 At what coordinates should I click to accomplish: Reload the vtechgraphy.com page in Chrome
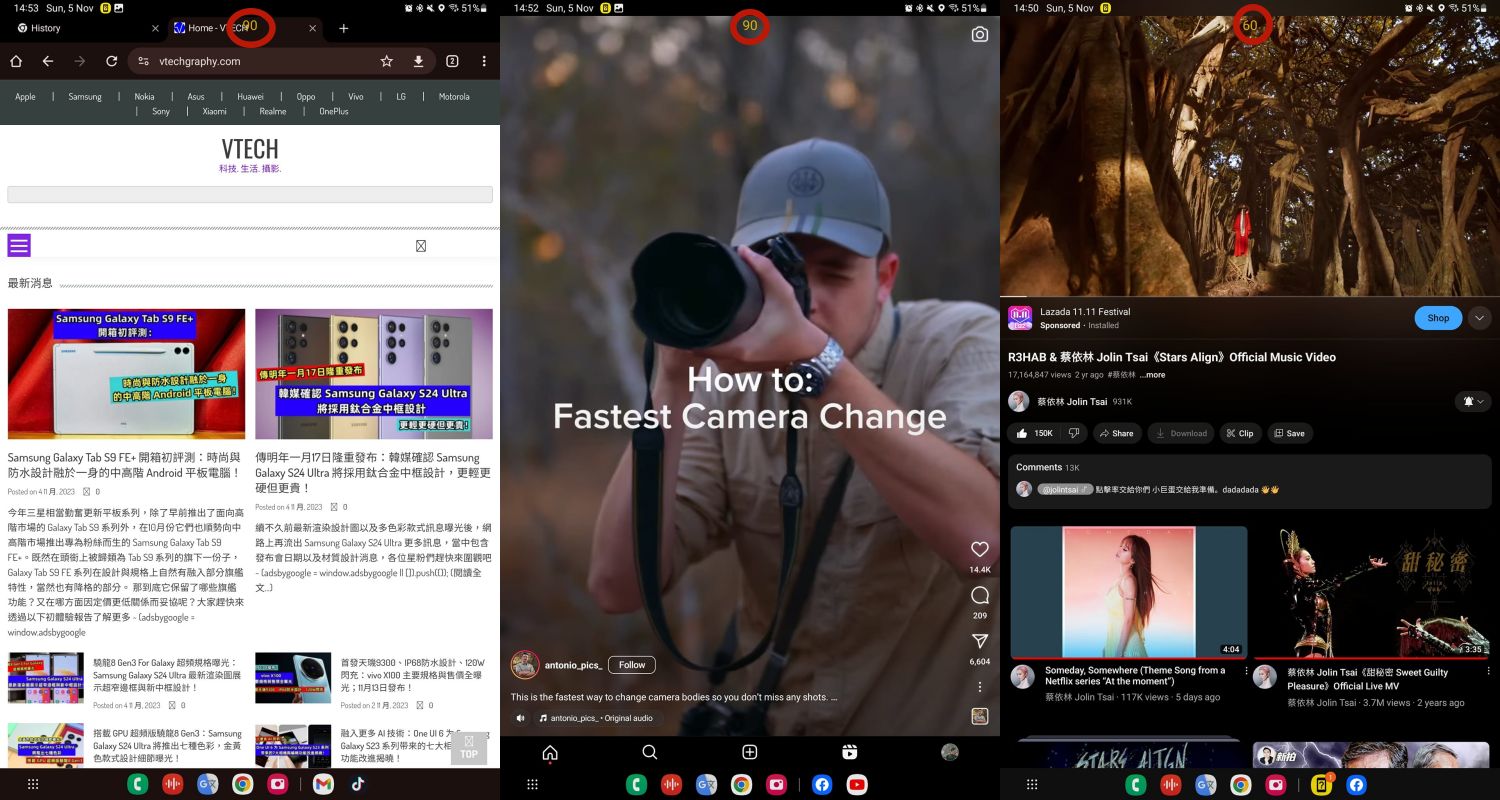pyautogui.click(x=112, y=61)
